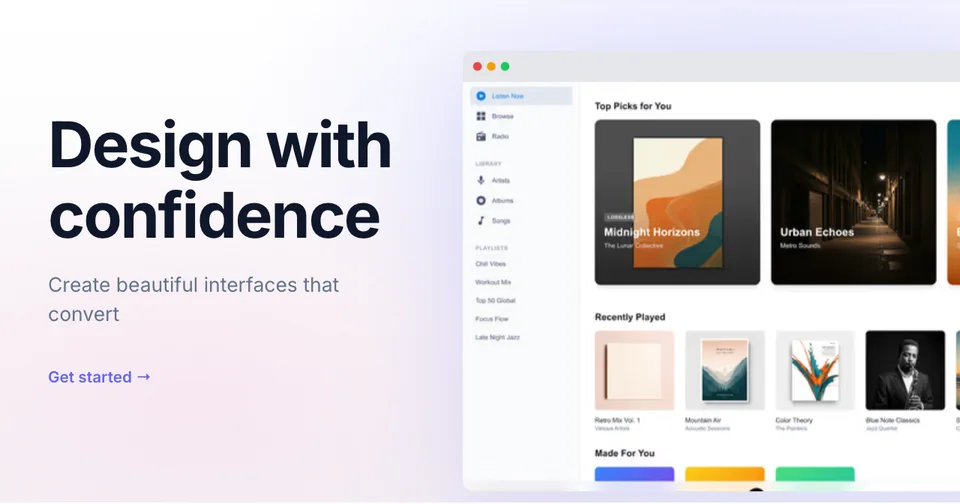The width and height of the screenshot is (960, 504).
Task: Select the Late Night Jazz playlist
Action: [497, 337]
